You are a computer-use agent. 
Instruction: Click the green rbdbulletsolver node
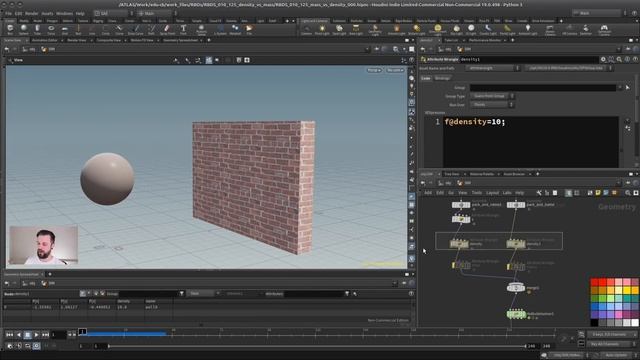click(516, 314)
